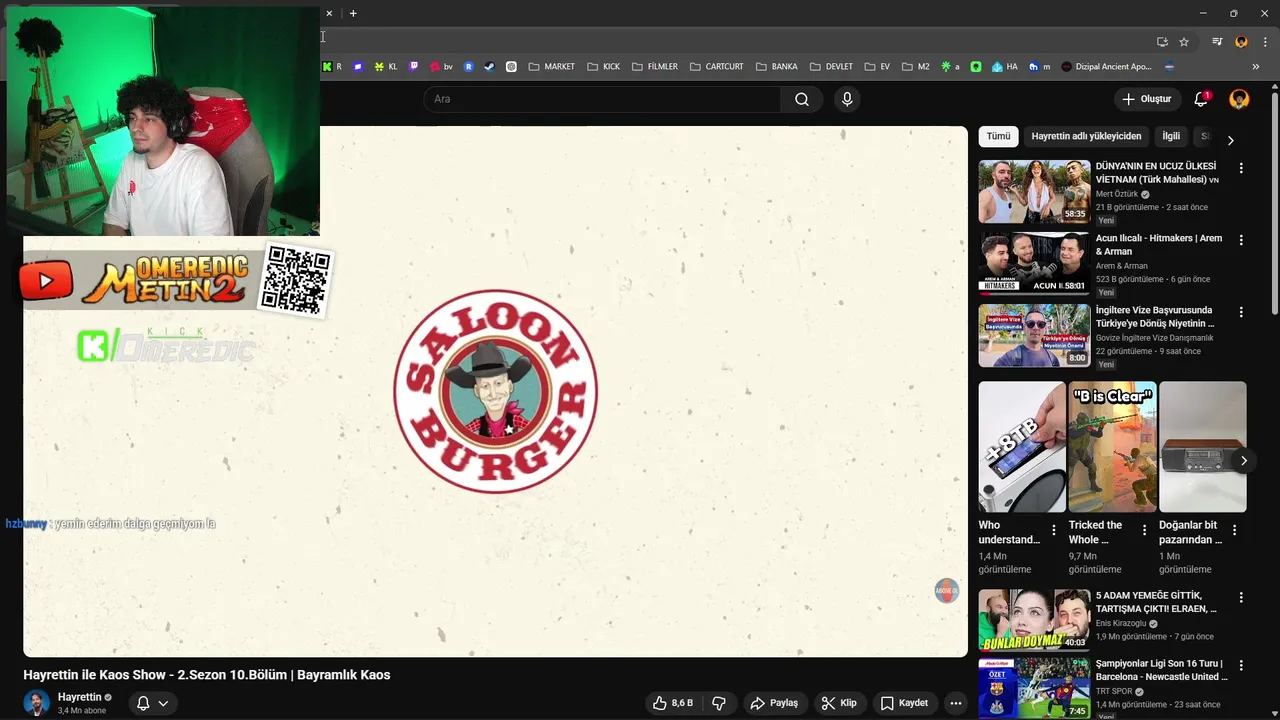
Task: Open the Hayrettin channel avatar
Action: click(x=37, y=703)
